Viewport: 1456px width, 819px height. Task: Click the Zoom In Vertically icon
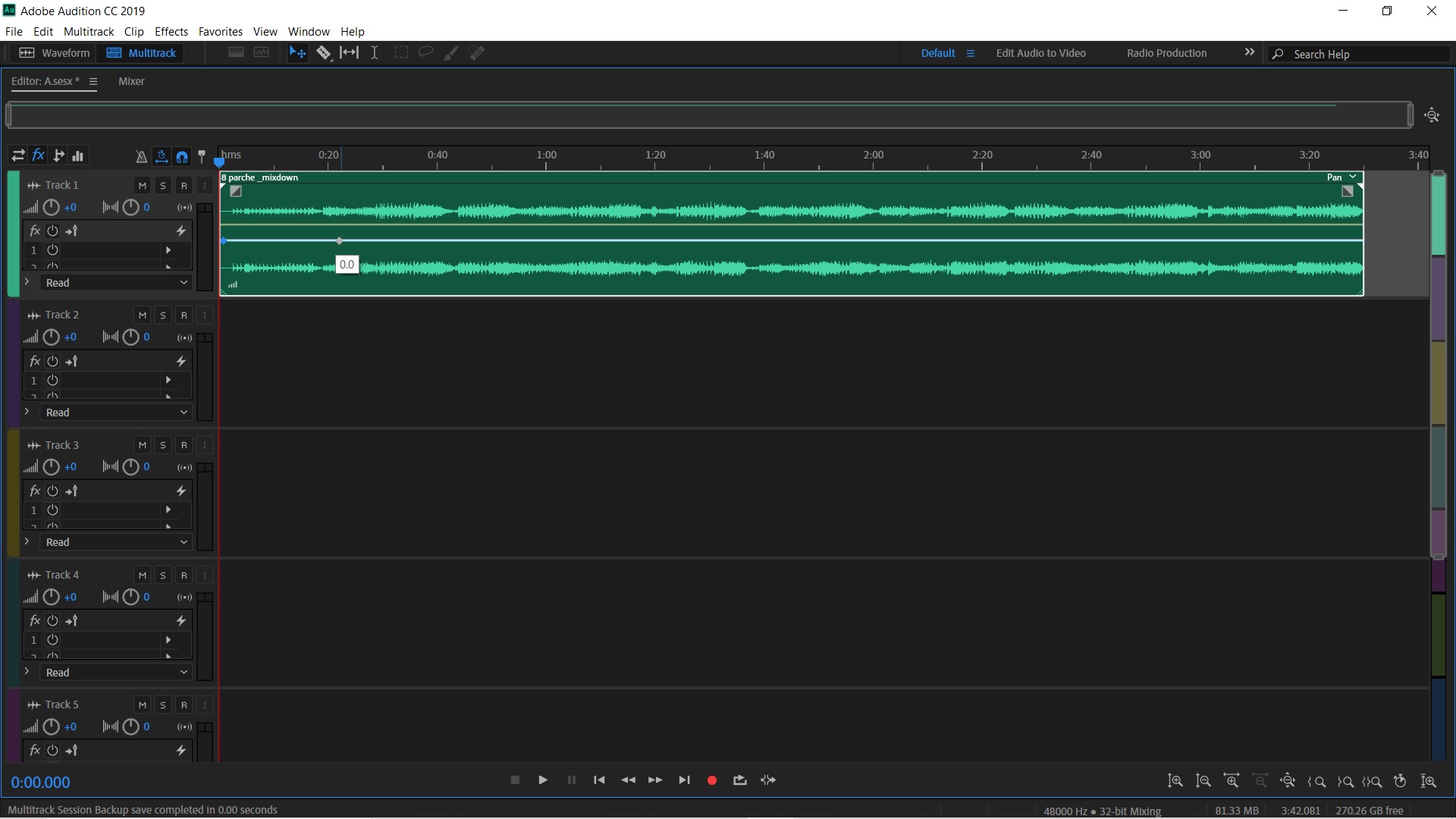[x=1175, y=781]
